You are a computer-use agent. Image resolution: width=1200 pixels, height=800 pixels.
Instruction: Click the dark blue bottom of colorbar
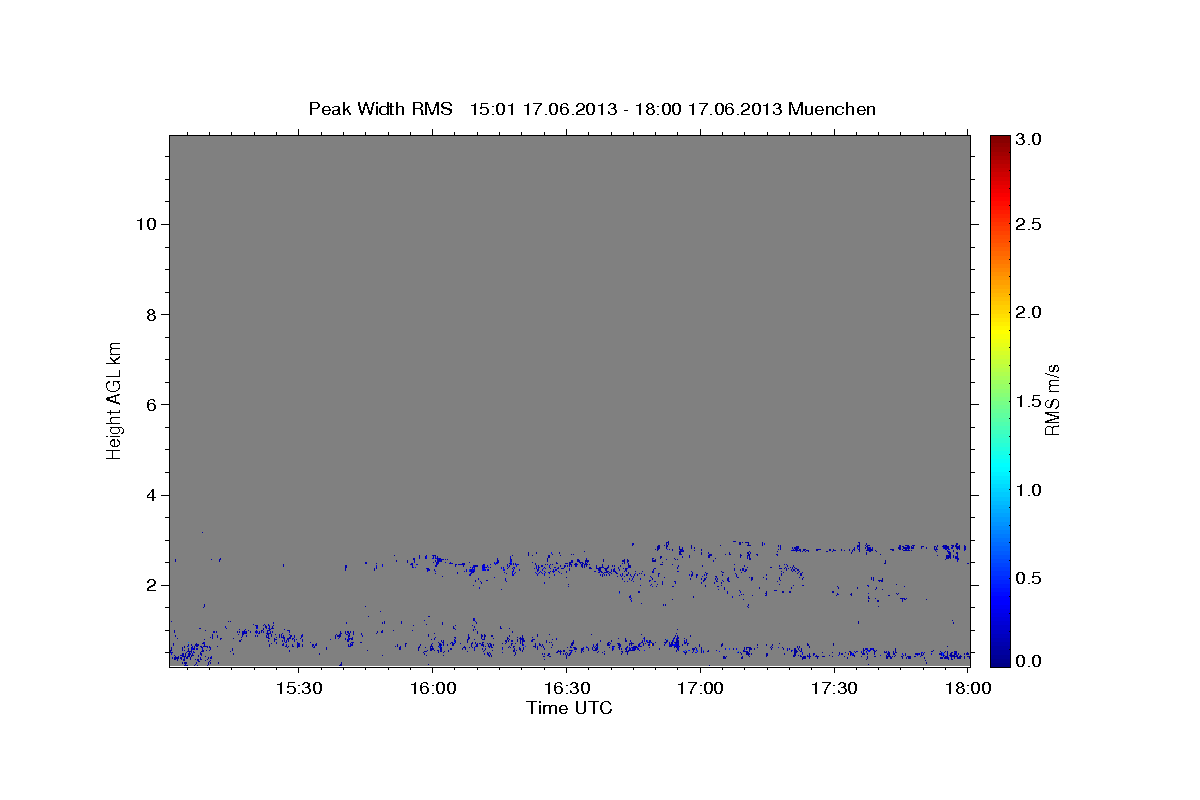pyautogui.click(x=1000, y=660)
